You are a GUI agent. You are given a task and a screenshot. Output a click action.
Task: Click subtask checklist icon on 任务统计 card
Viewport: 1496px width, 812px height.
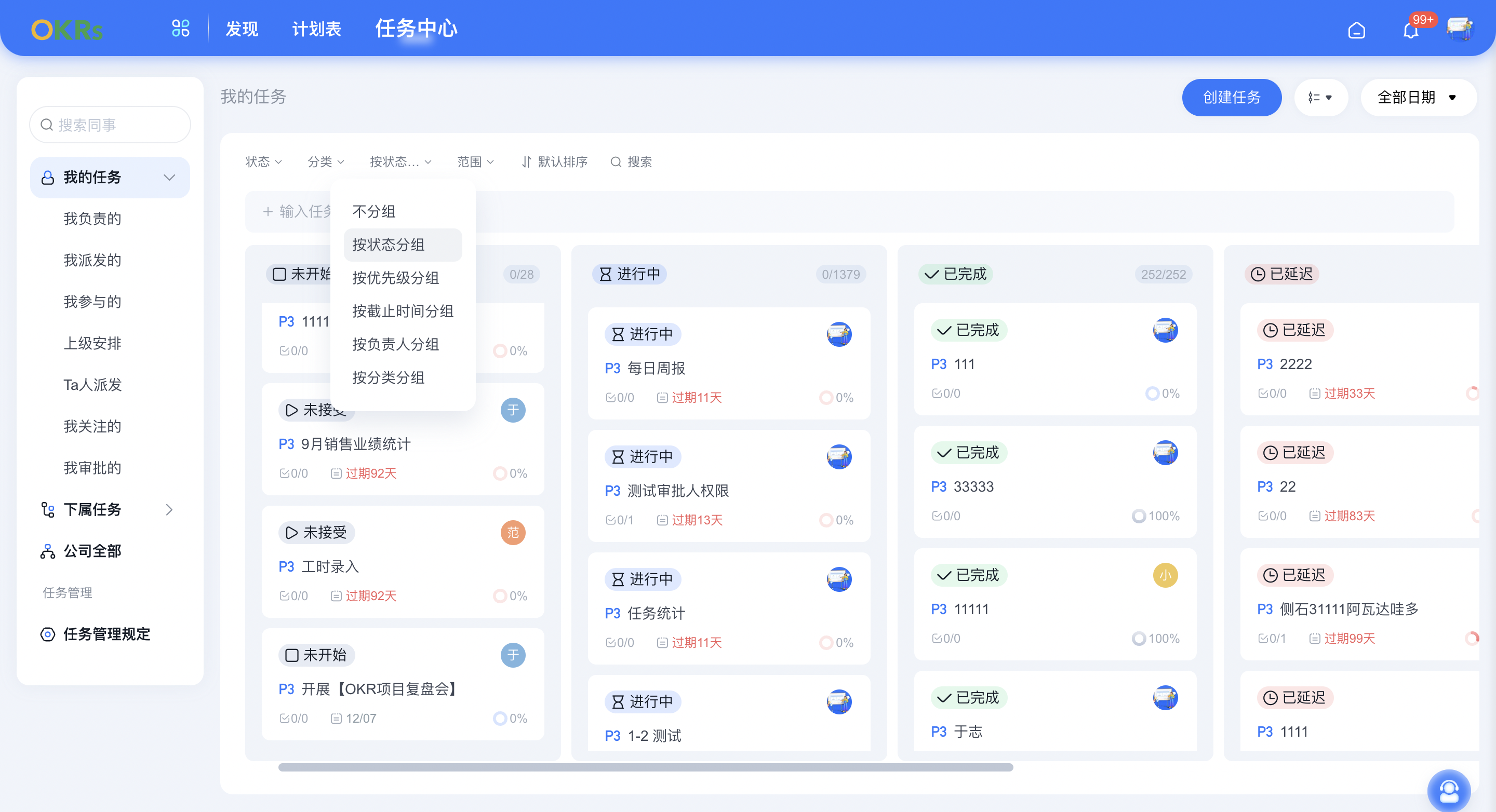pyautogui.click(x=610, y=643)
